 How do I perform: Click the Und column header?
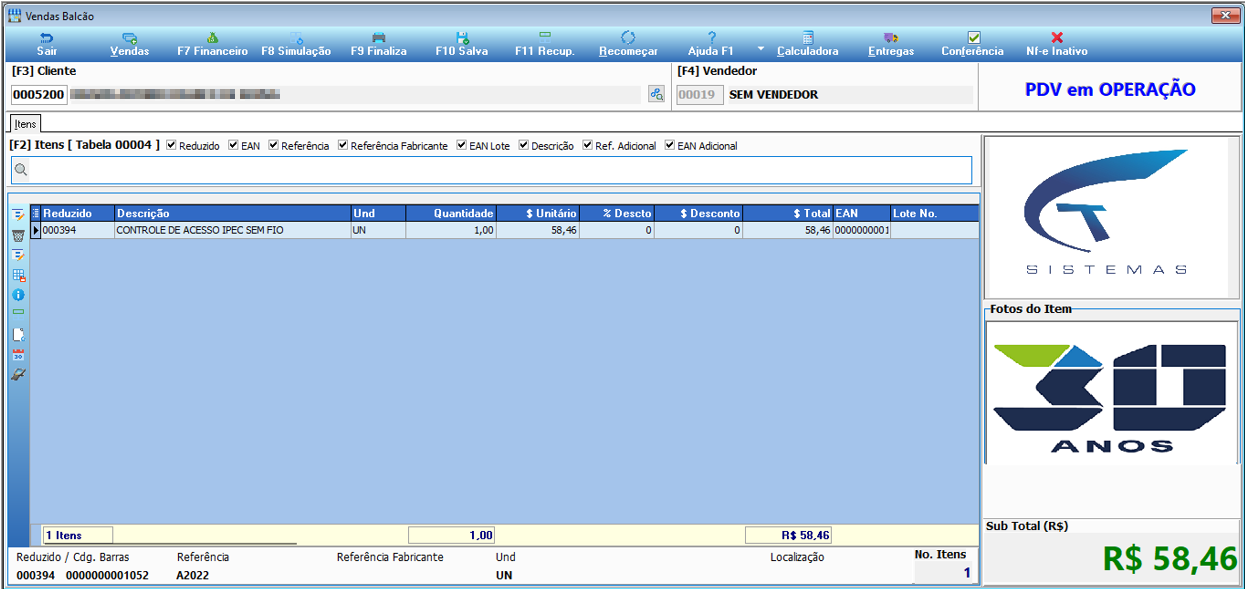378,214
